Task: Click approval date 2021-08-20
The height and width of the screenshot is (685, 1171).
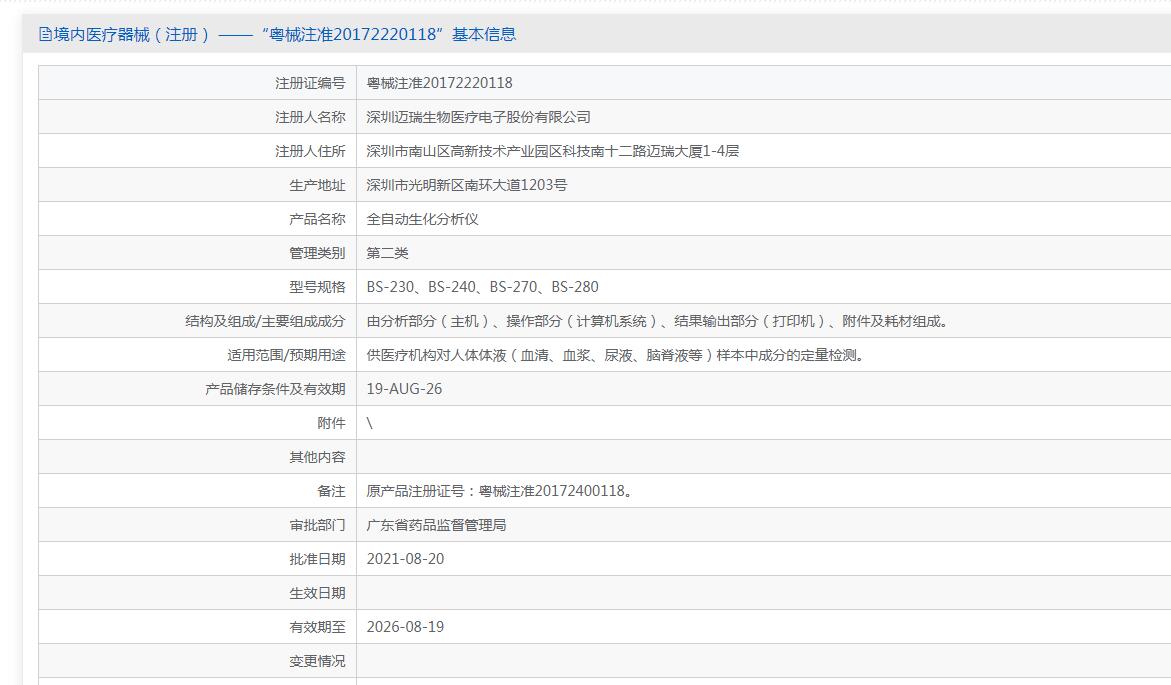Action: click(x=405, y=559)
